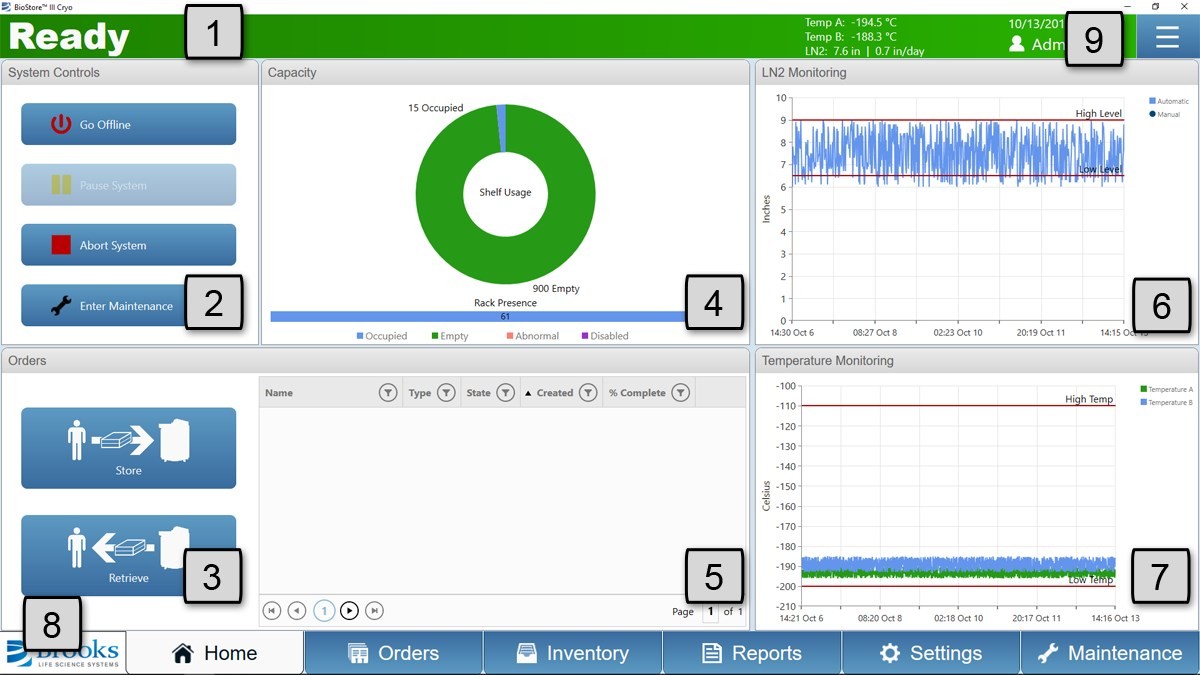The image size is (1200, 675).
Task: Jump to the last orders page
Action: click(374, 610)
